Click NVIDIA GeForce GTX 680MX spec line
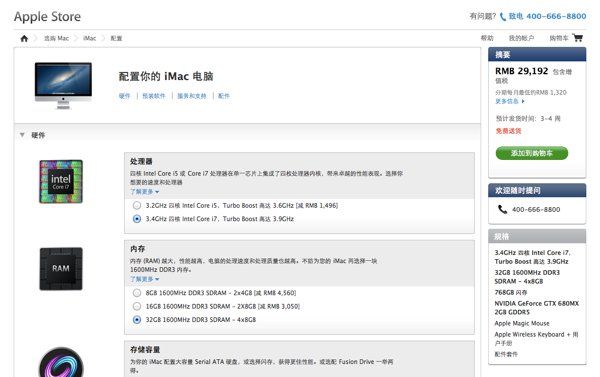This screenshot has height=377, width=600. pos(536,308)
